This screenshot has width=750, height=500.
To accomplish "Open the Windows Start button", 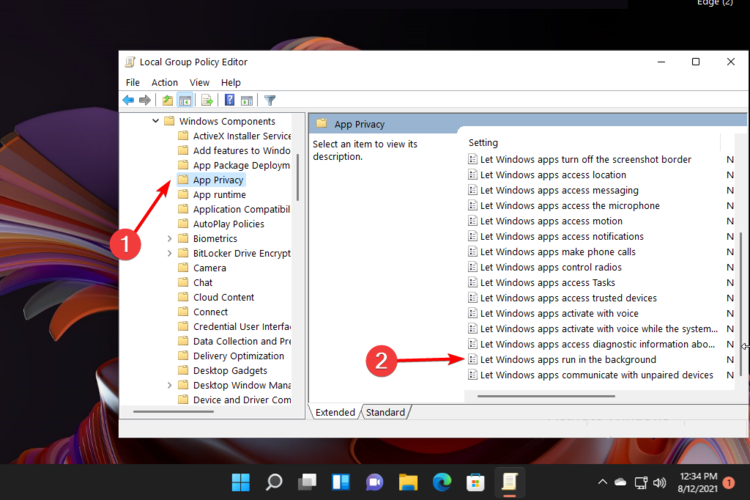I will tap(241, 482).
